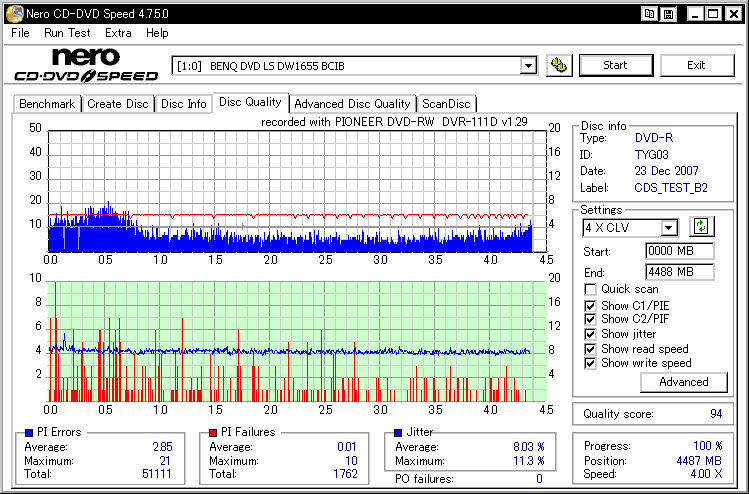Open the File menu
The image size is (749, 494).
coord(20,33)
